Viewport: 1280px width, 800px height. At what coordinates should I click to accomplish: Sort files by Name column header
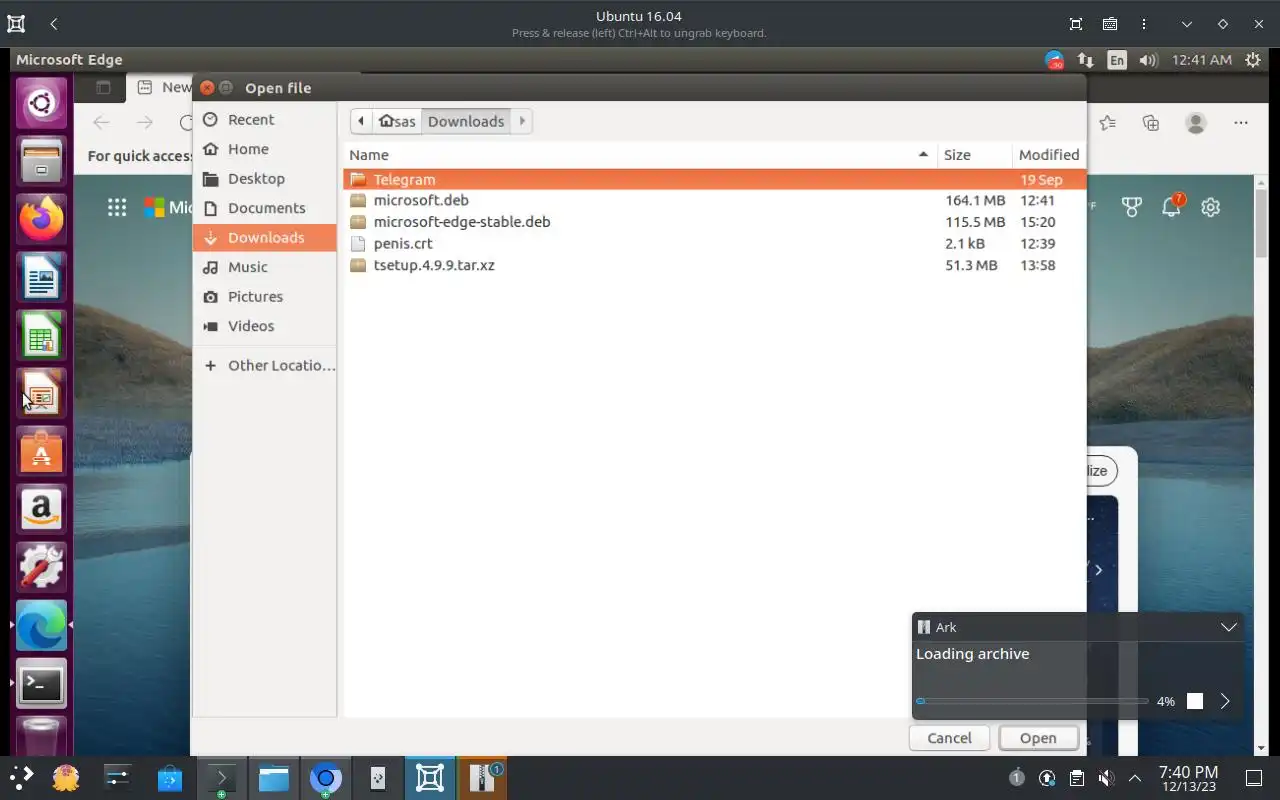tap(640, 155)
